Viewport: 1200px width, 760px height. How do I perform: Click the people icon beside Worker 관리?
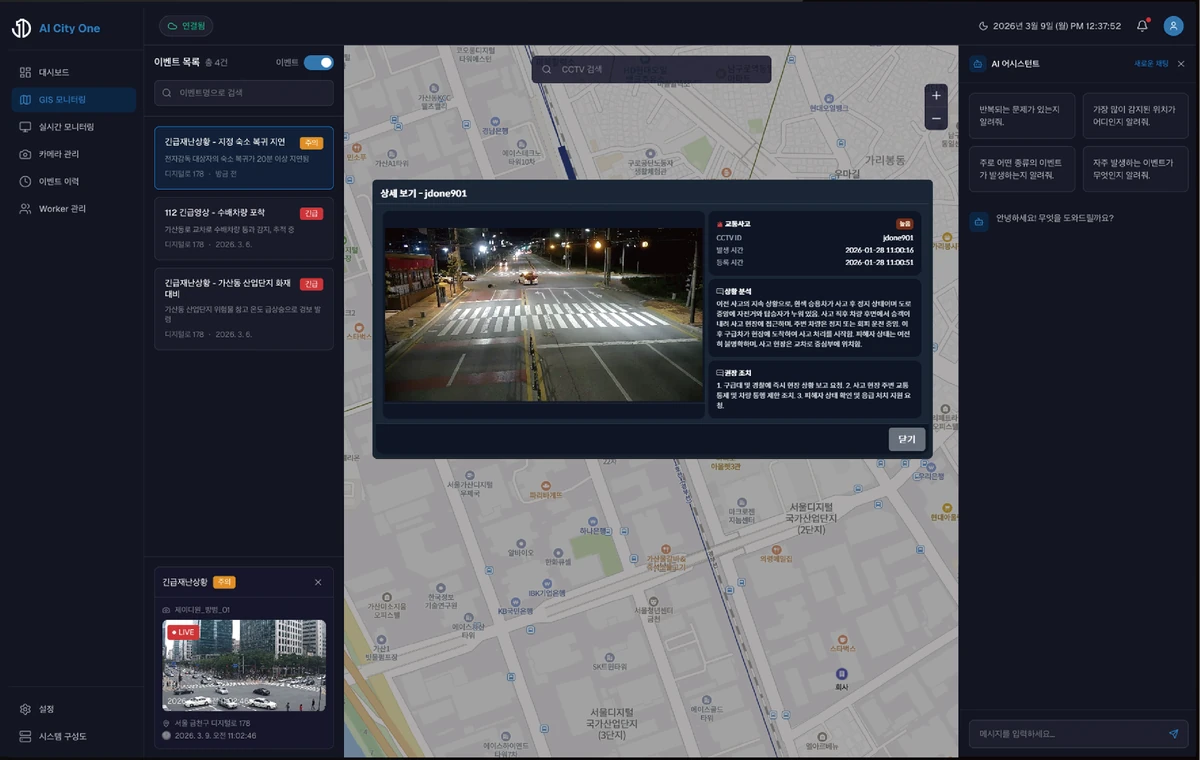tap(26, 208)
